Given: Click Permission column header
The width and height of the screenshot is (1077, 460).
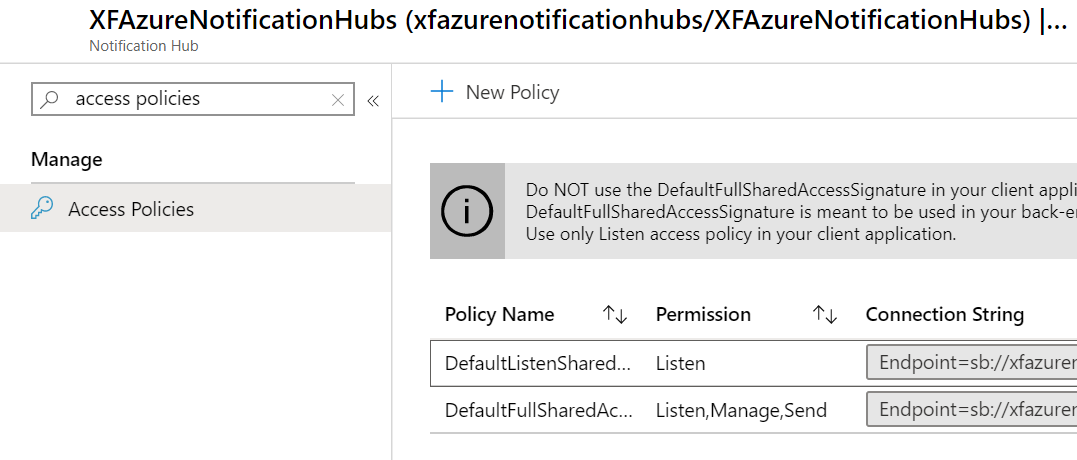Looking at the screenshot, I should point(703,314).
